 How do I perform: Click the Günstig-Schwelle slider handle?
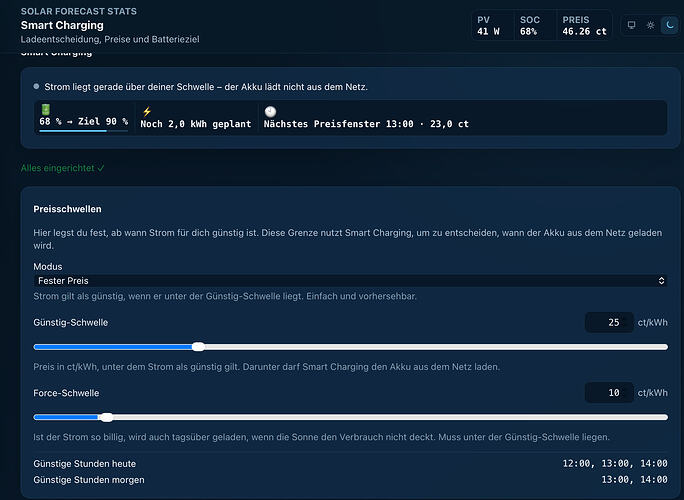pos(198,347)
